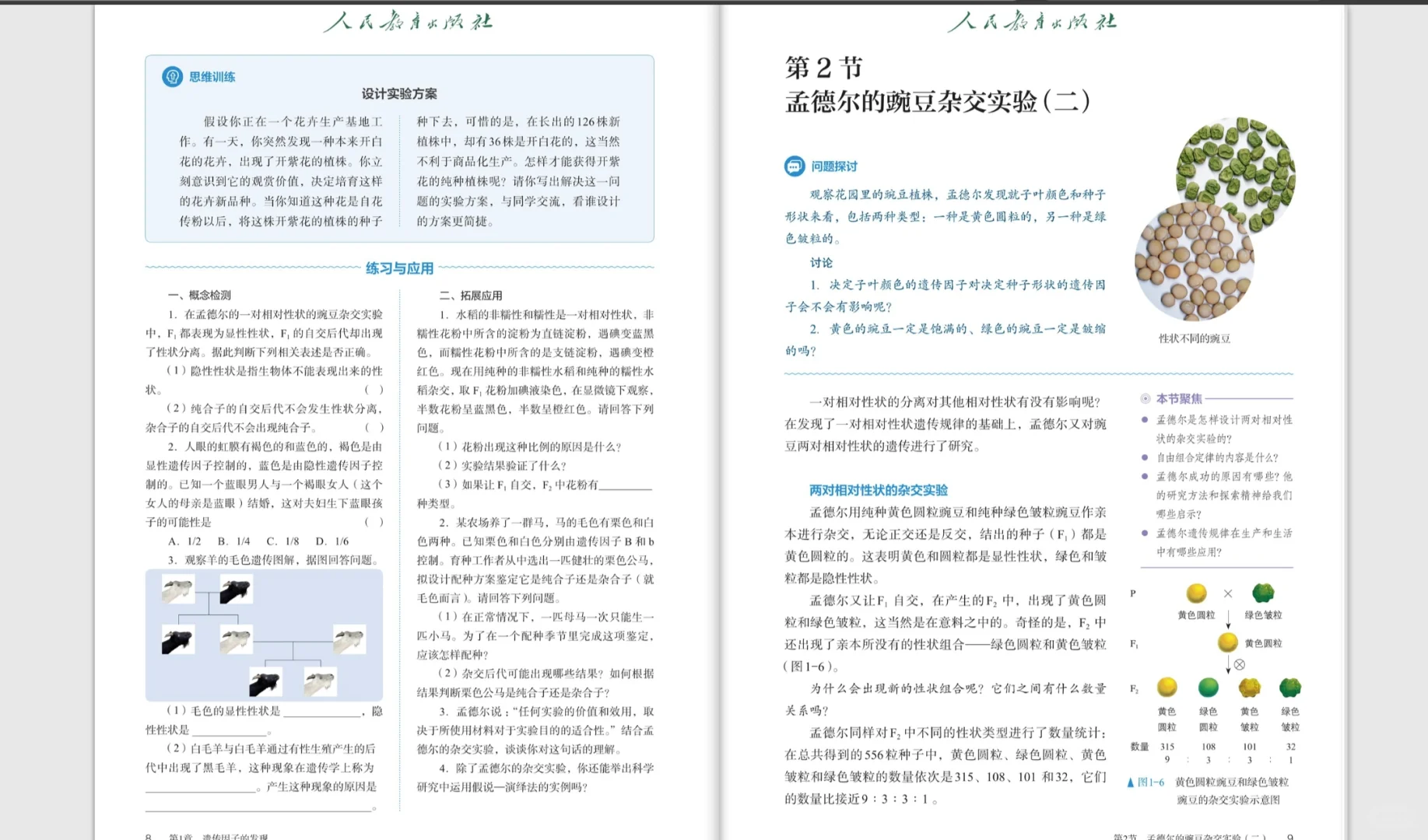The height and width of the screenshot is (840, 1428).
Task: Click the 两对相对性状的杂交实验 heading
Action: pos(879,490)
